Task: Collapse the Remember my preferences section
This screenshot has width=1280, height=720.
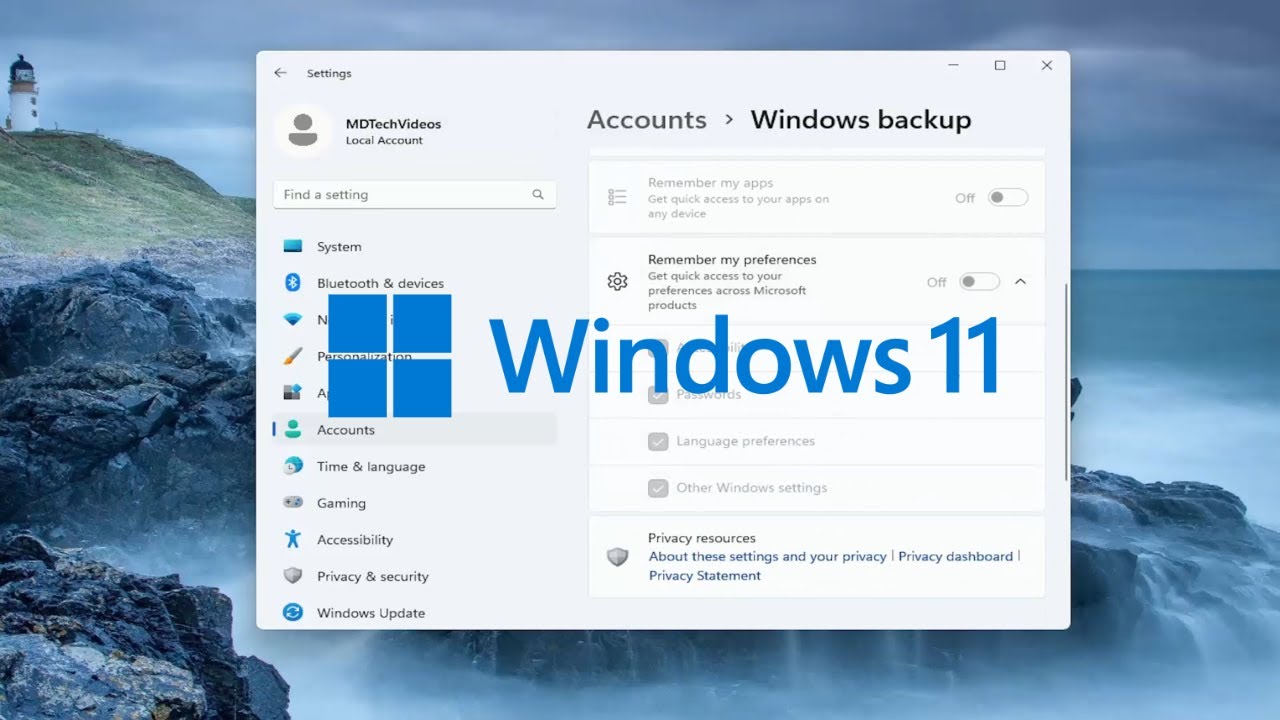Action: [1020, 282]
